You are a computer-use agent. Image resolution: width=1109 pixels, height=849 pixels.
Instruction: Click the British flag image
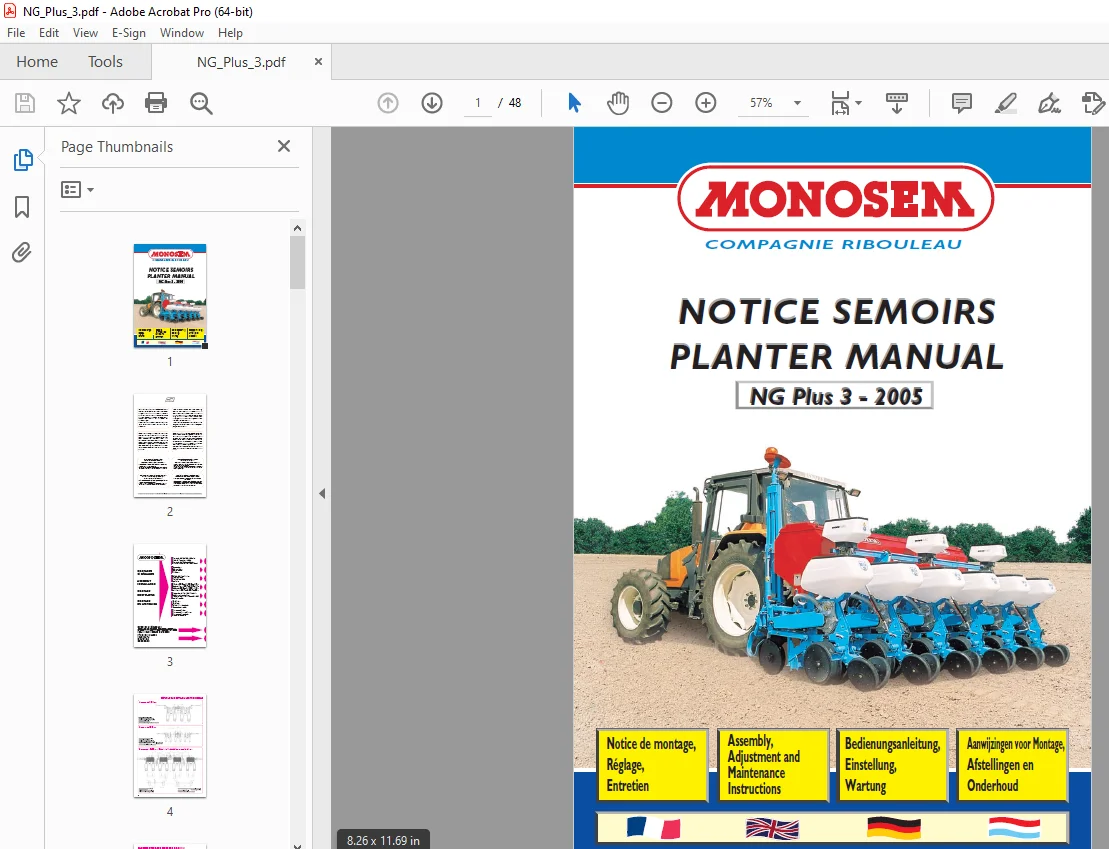[772, 828]
